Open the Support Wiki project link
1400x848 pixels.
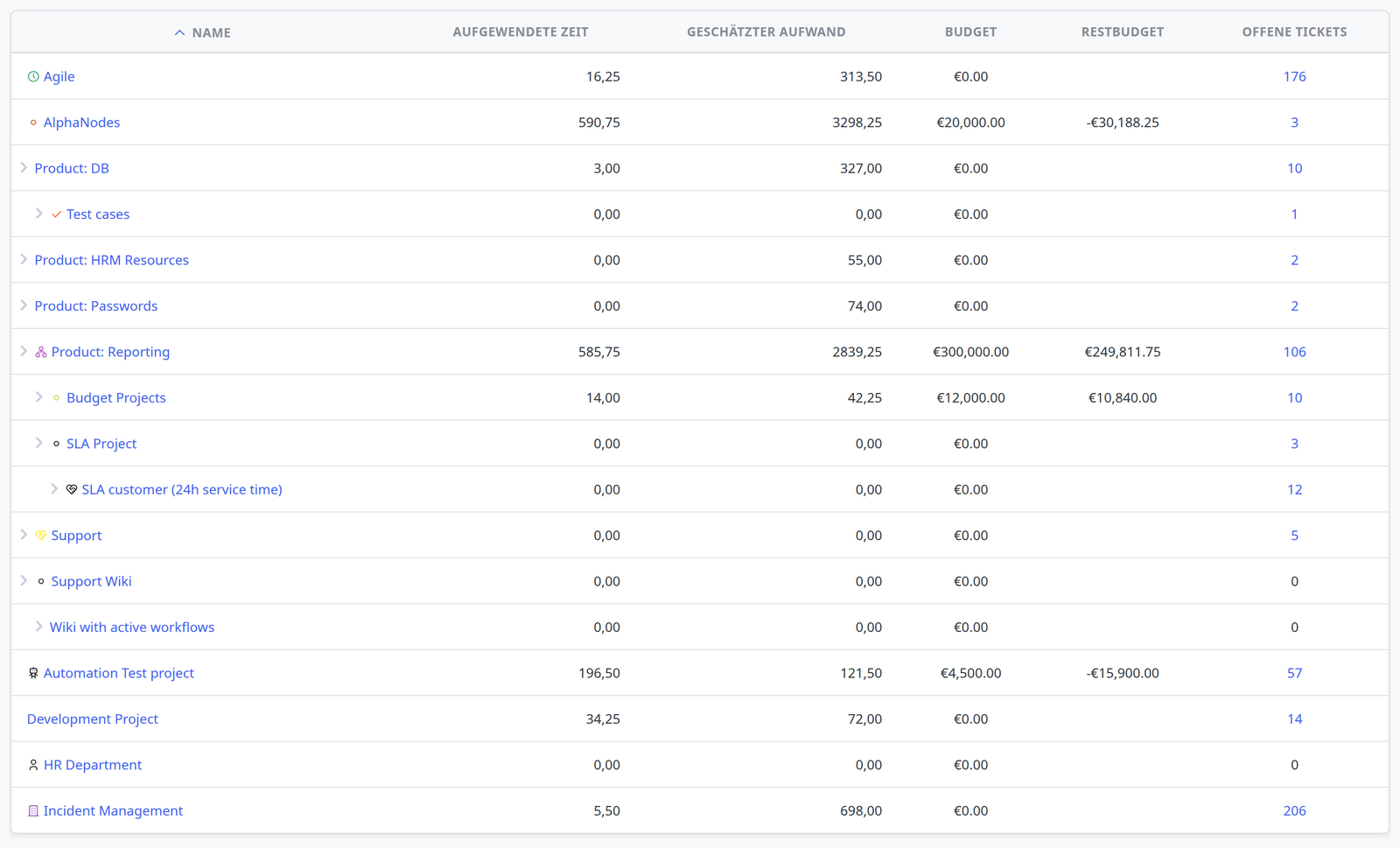tap(91, 581)
